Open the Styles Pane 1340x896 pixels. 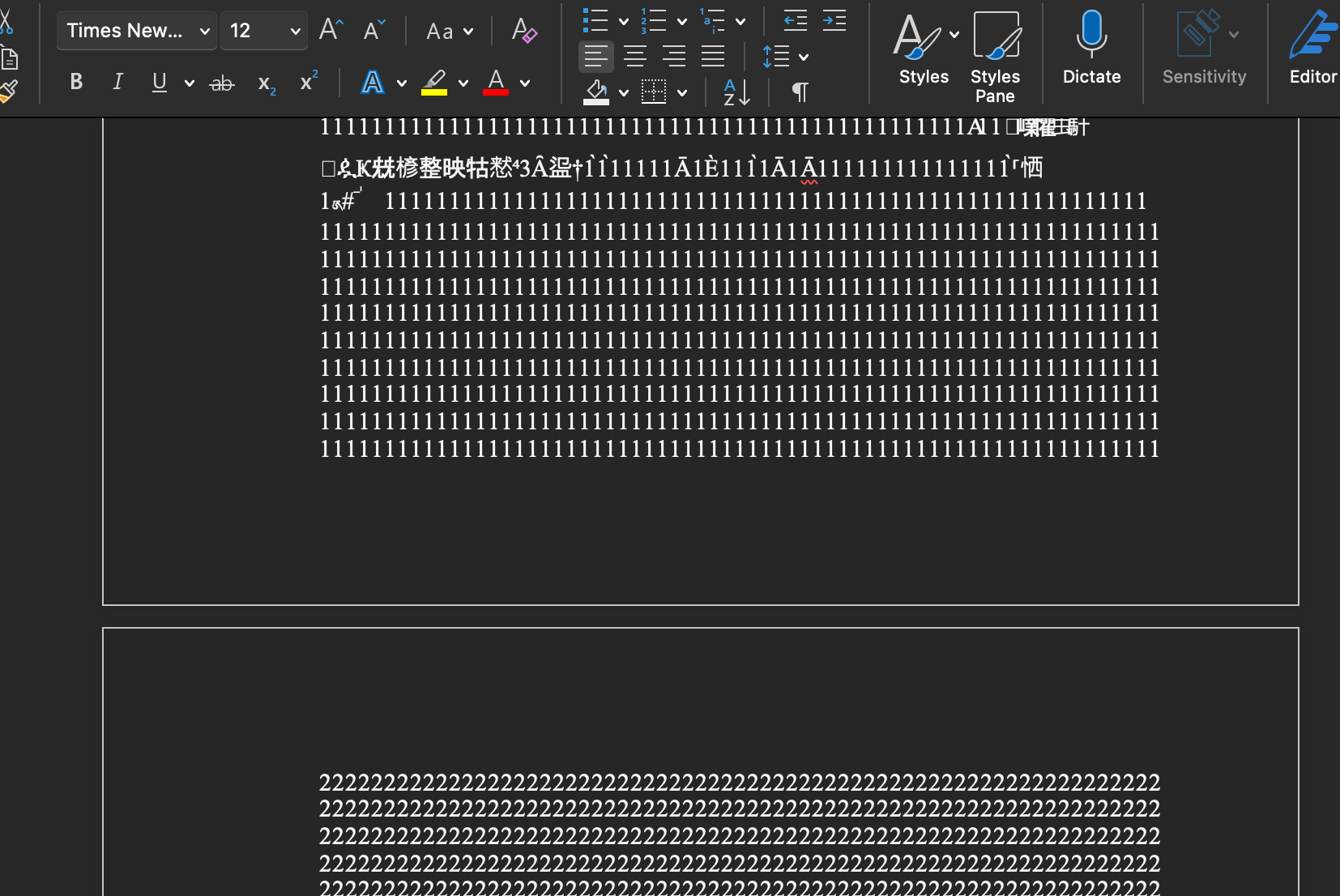click(996, 57)
